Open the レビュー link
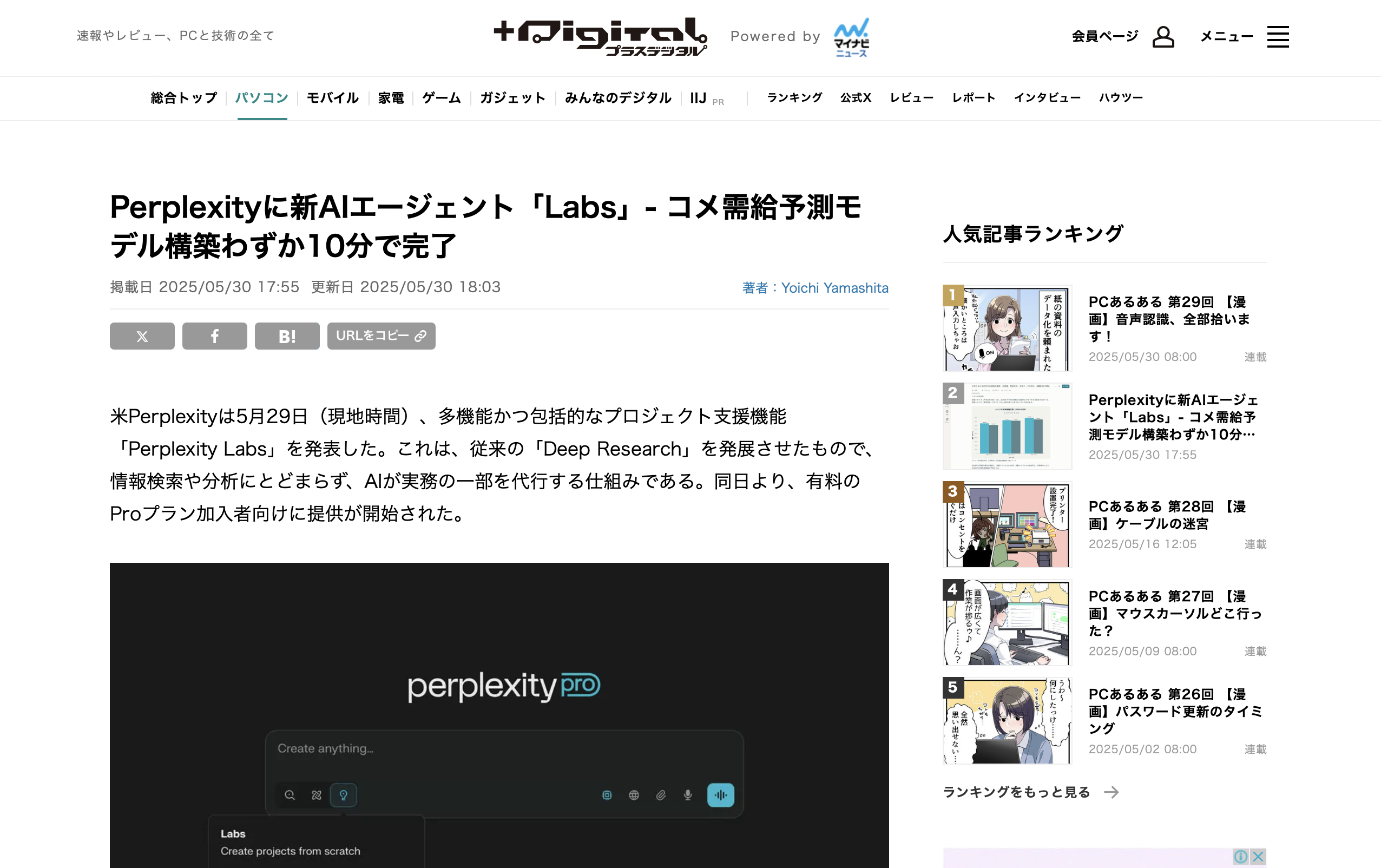Viewport: 1381px width, 868px height. (x=911, y=97)
